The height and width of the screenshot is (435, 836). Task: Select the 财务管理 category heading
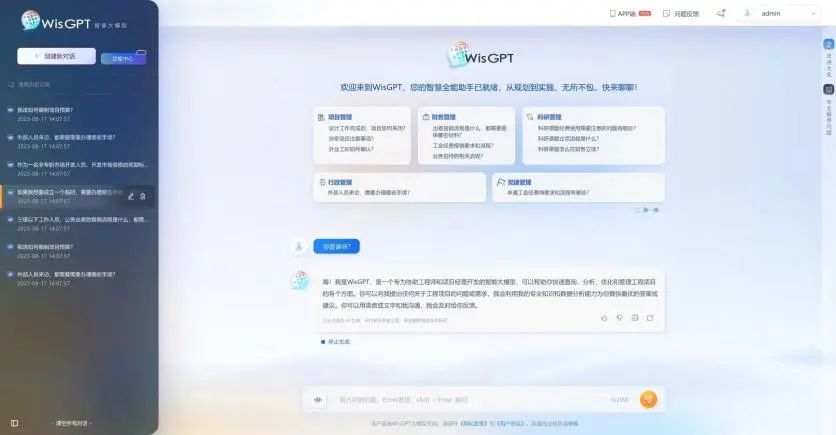click(444, 117)
